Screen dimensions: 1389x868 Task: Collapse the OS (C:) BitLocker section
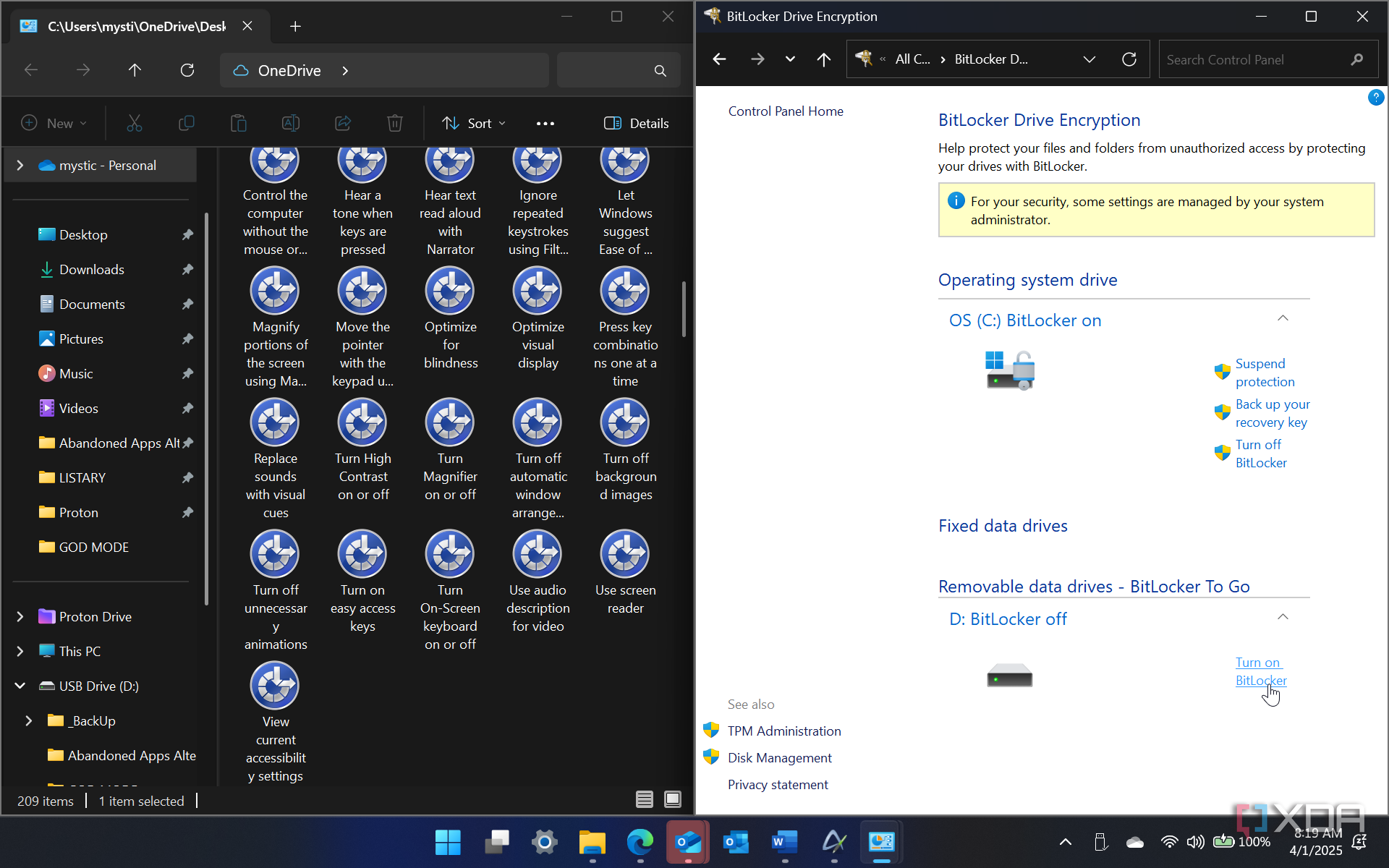1283,319
